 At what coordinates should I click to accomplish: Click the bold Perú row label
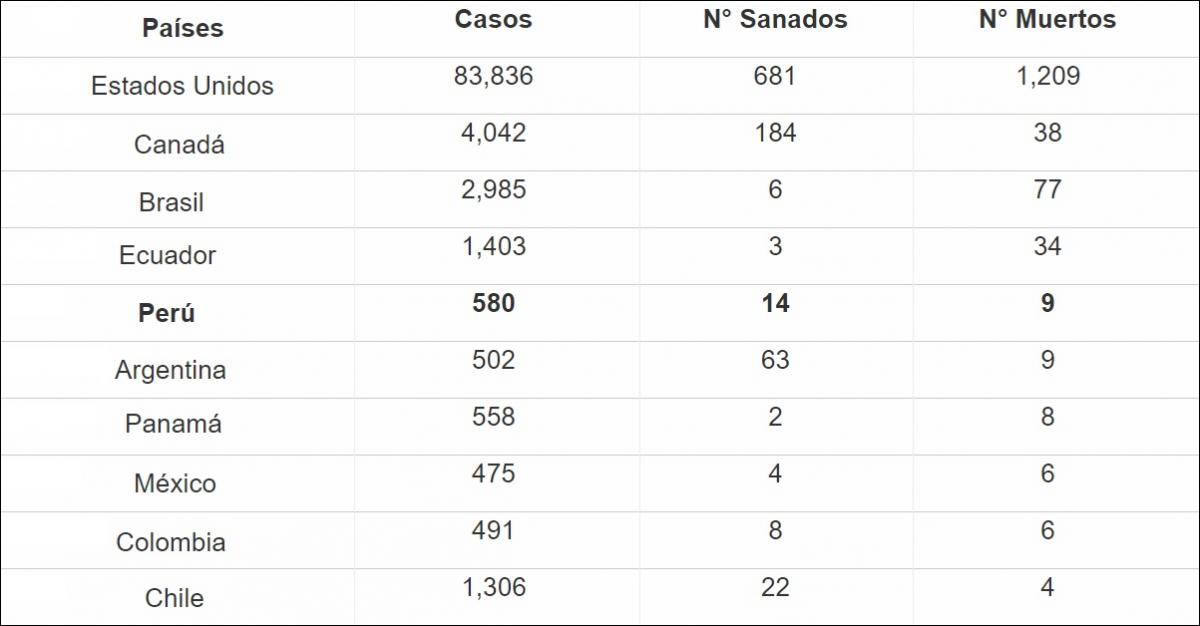tap(167, 313)
